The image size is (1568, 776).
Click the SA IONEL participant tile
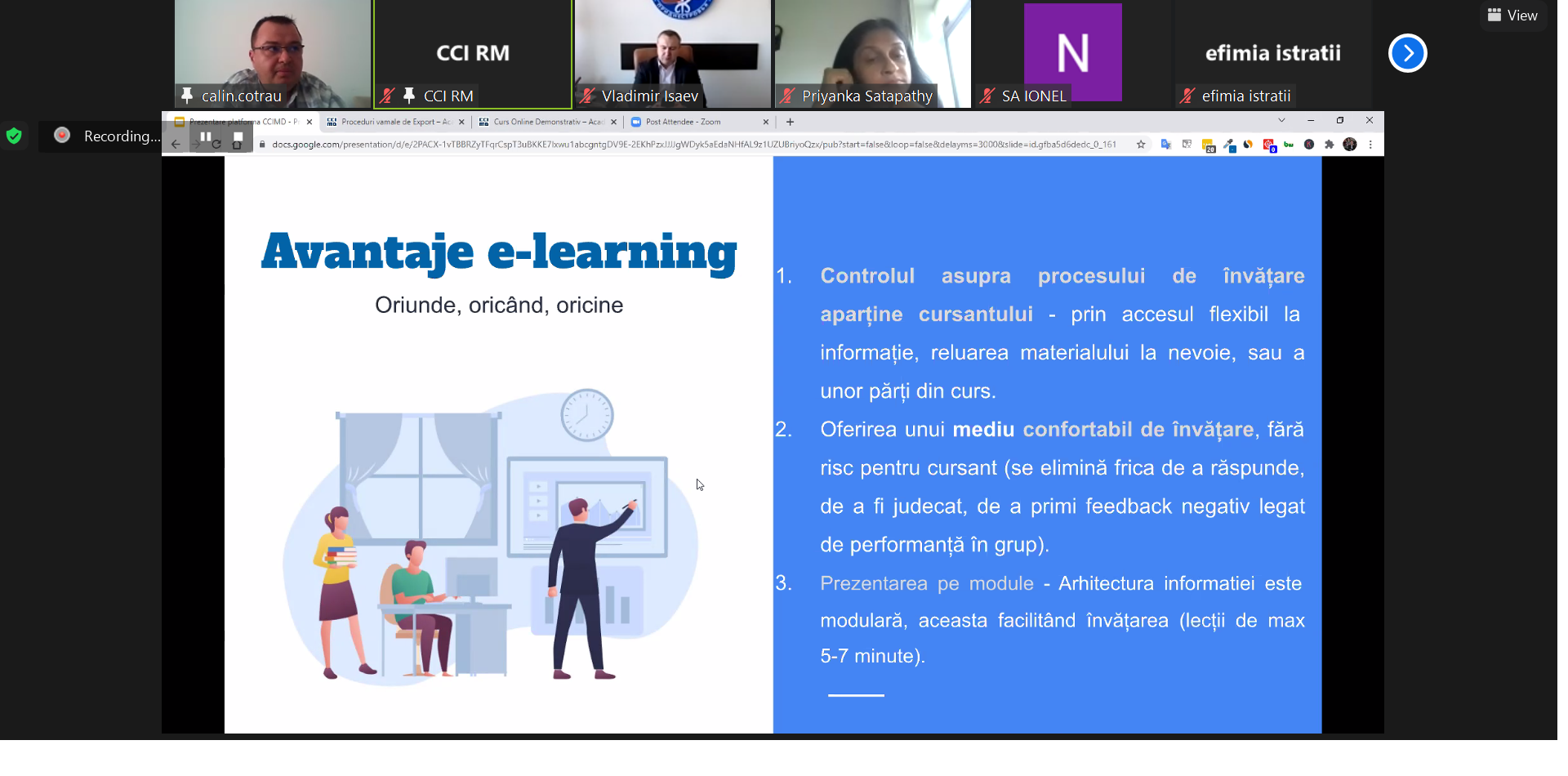(x=1072, y=53)
